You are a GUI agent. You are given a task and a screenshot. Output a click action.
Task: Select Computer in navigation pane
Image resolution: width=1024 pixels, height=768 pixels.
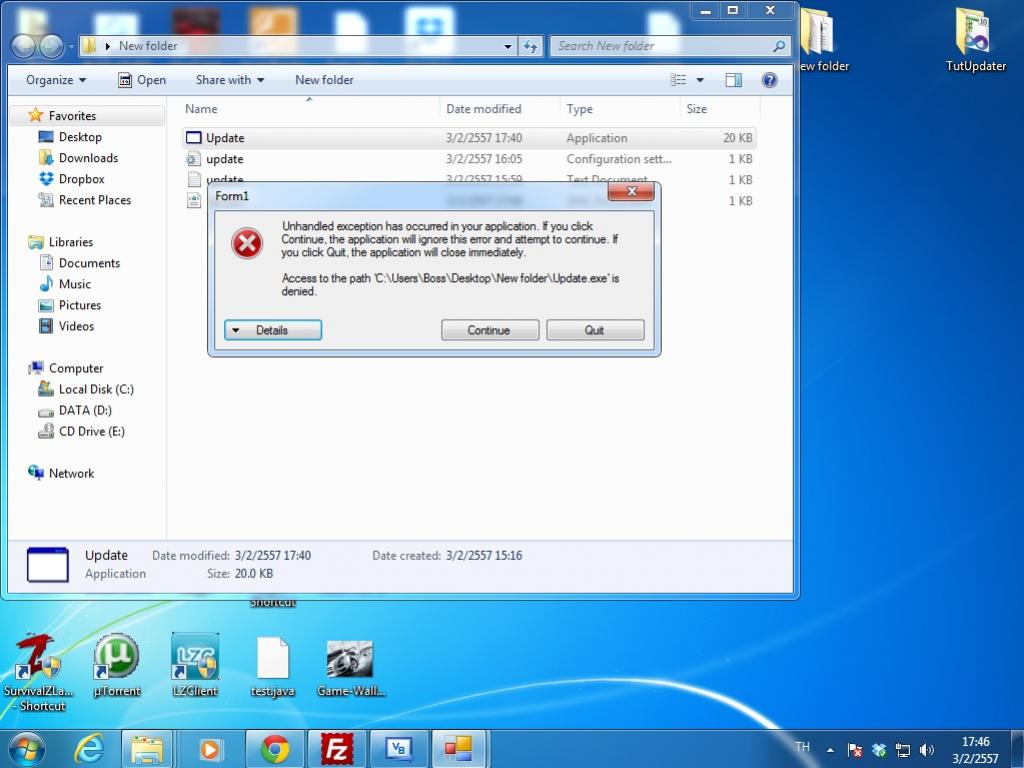[x=76, y=368]
